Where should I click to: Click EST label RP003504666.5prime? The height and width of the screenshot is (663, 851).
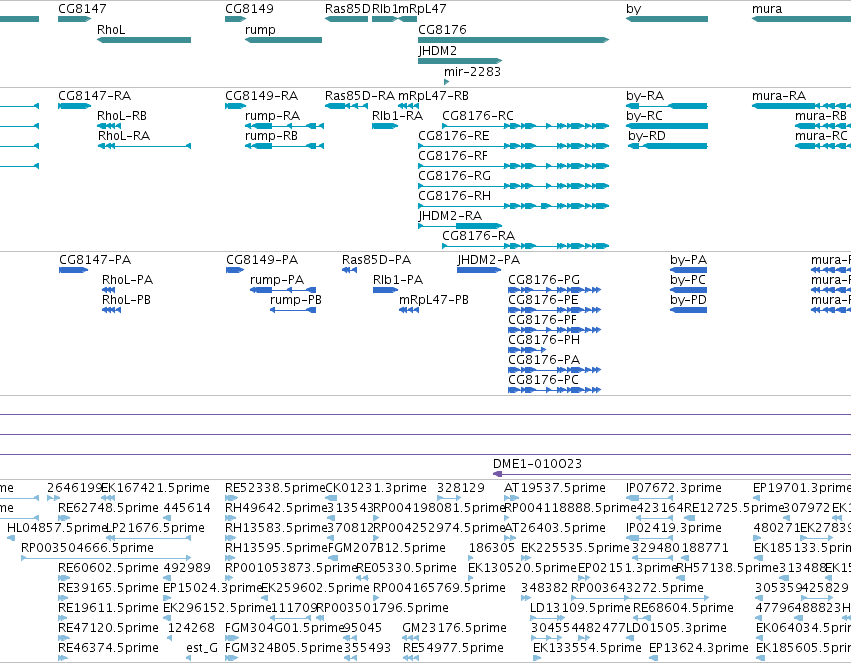[87, 548]
